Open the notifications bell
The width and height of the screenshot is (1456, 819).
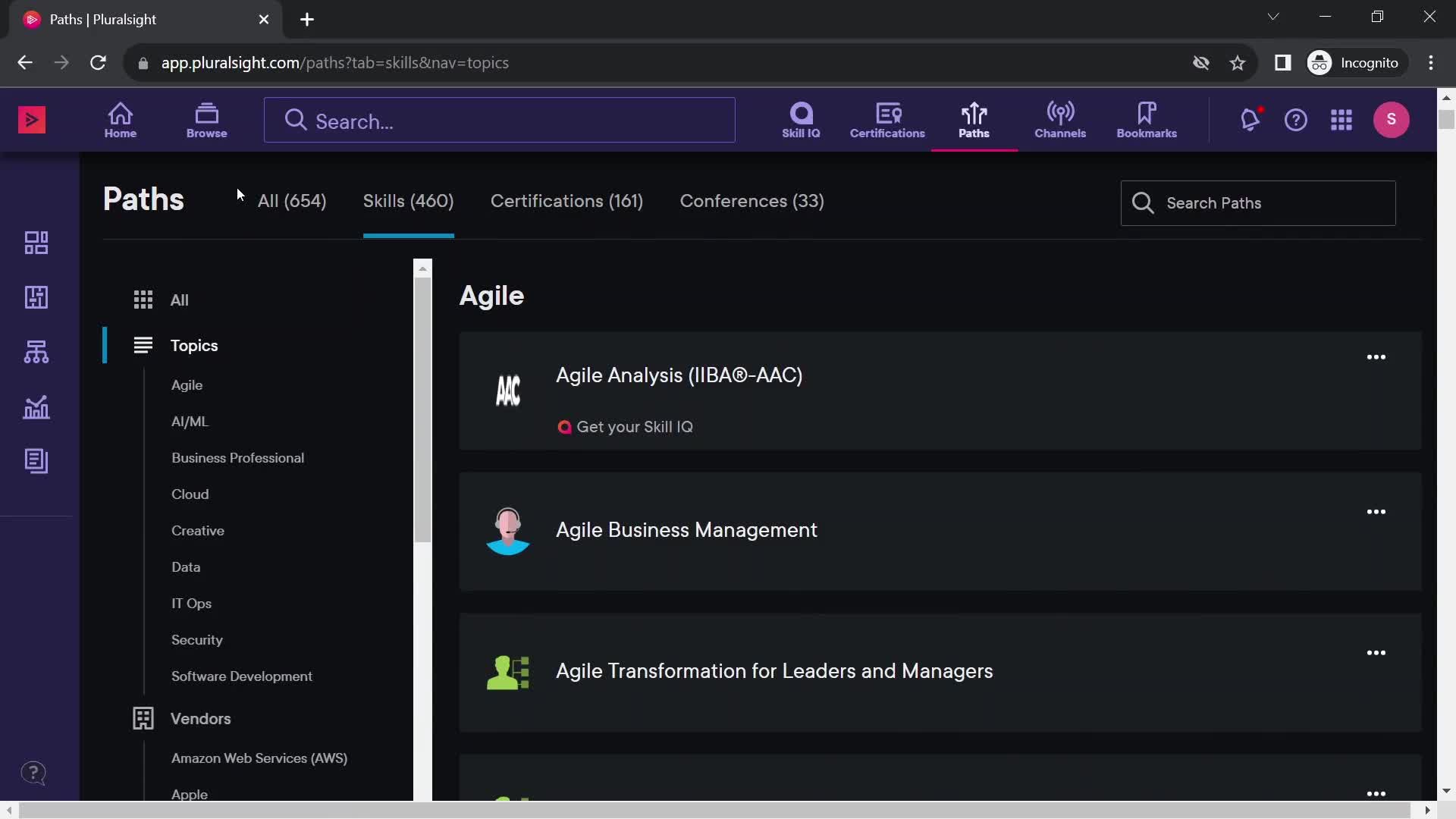[x=1250, y=119]
